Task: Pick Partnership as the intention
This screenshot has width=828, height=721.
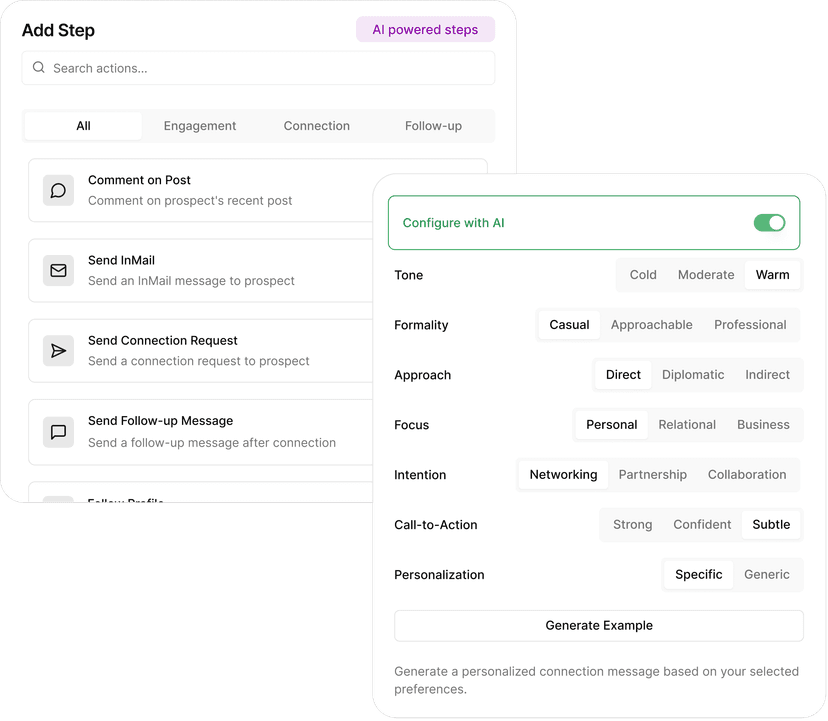Action: pyautogui.click(x=652, y=475)
